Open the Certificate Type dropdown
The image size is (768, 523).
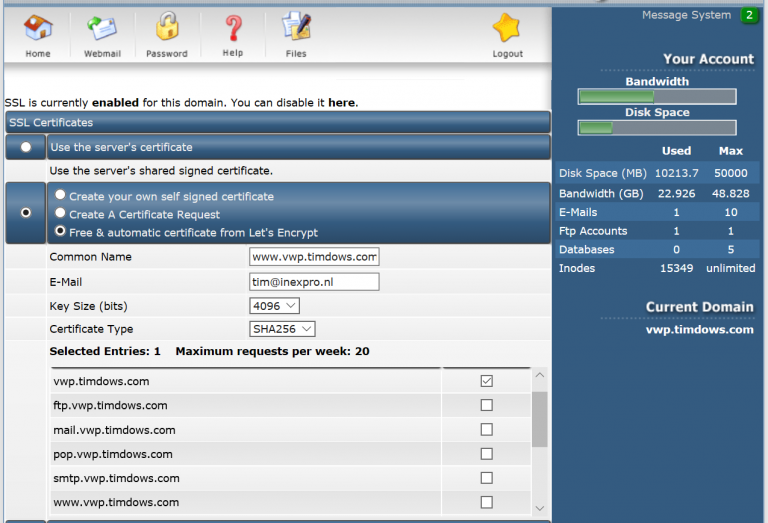pyautogui.click(x=282, y=329)
